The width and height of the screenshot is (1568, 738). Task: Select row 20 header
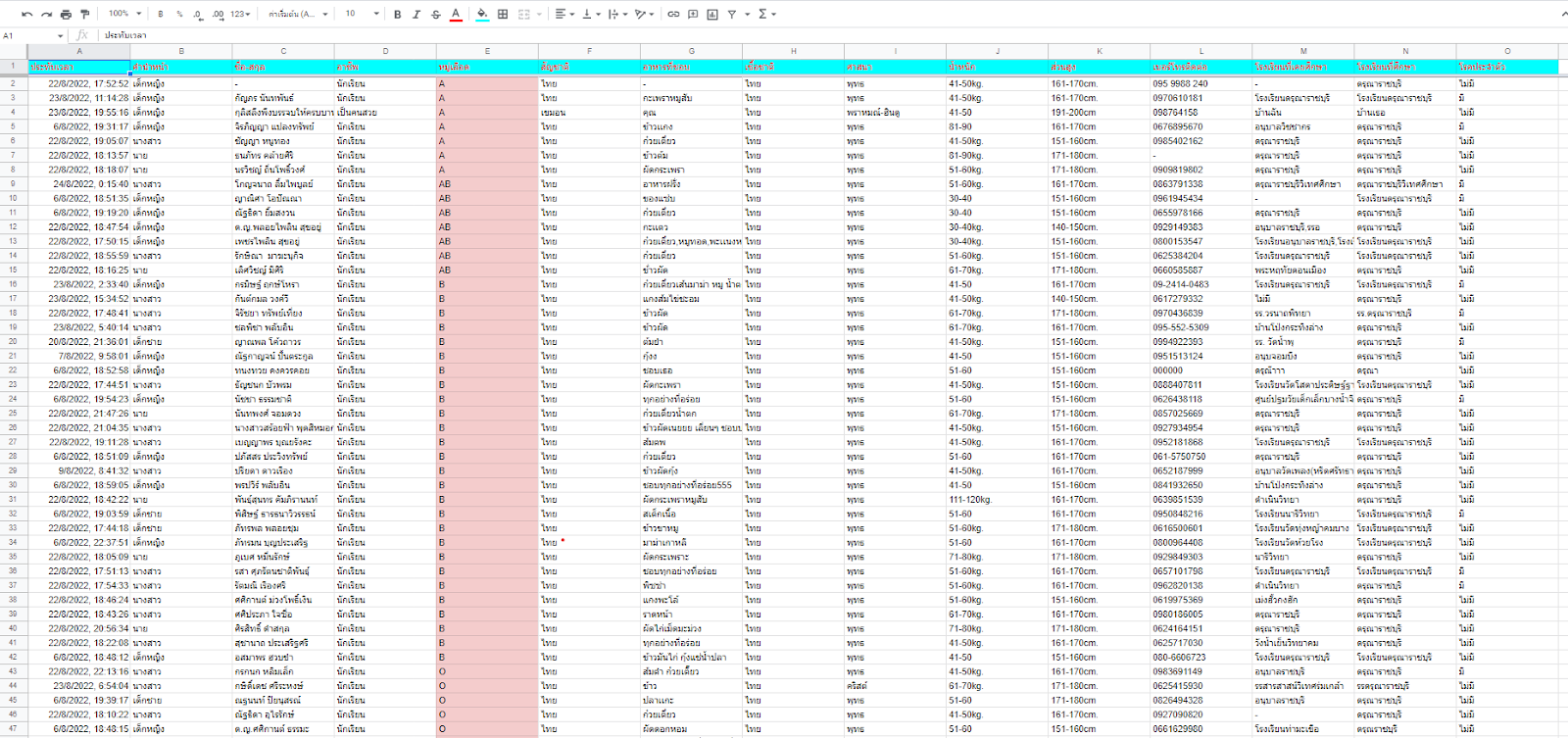tap(14, 342)
